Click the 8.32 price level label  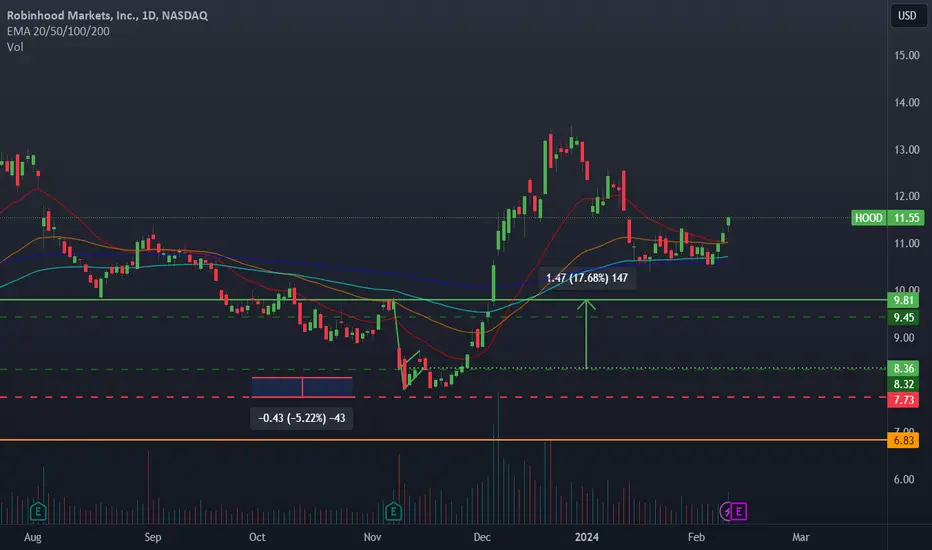903,384
